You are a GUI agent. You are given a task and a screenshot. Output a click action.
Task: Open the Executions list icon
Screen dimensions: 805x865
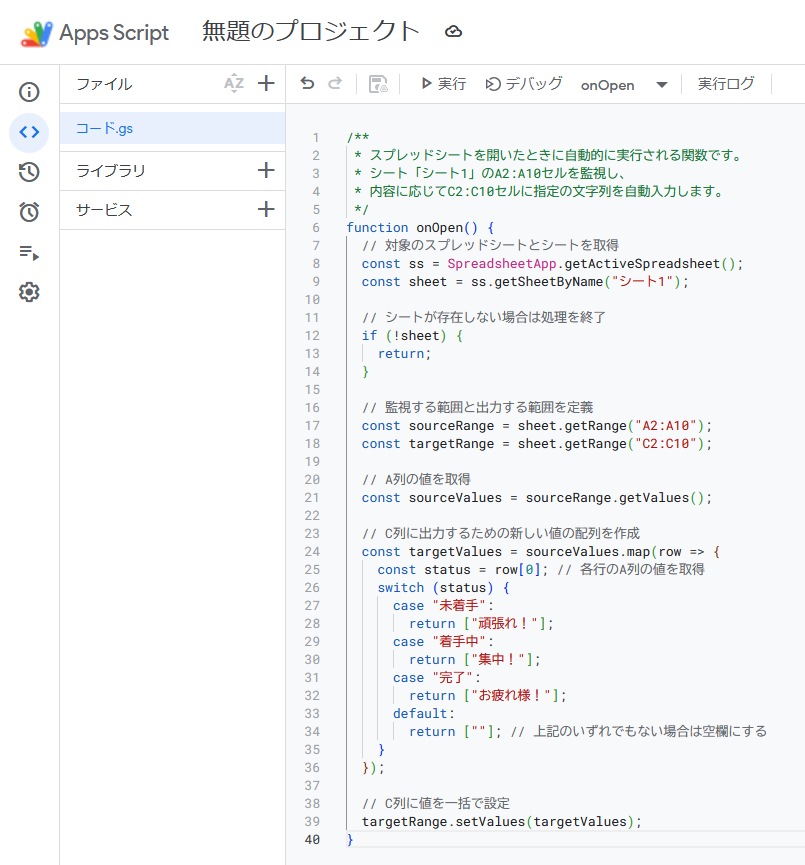click(x=29, y=253)
